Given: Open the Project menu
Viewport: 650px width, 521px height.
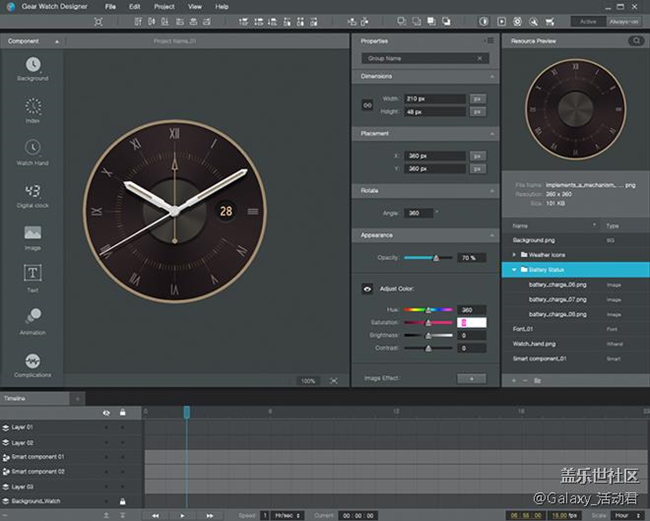Looking at the screenshot, I should click(164, 7).
